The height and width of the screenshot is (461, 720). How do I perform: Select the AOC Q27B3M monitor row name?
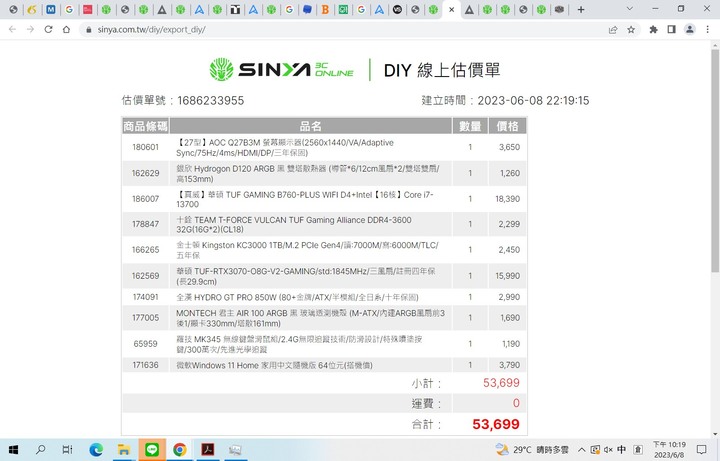click(x=285, y=147)
